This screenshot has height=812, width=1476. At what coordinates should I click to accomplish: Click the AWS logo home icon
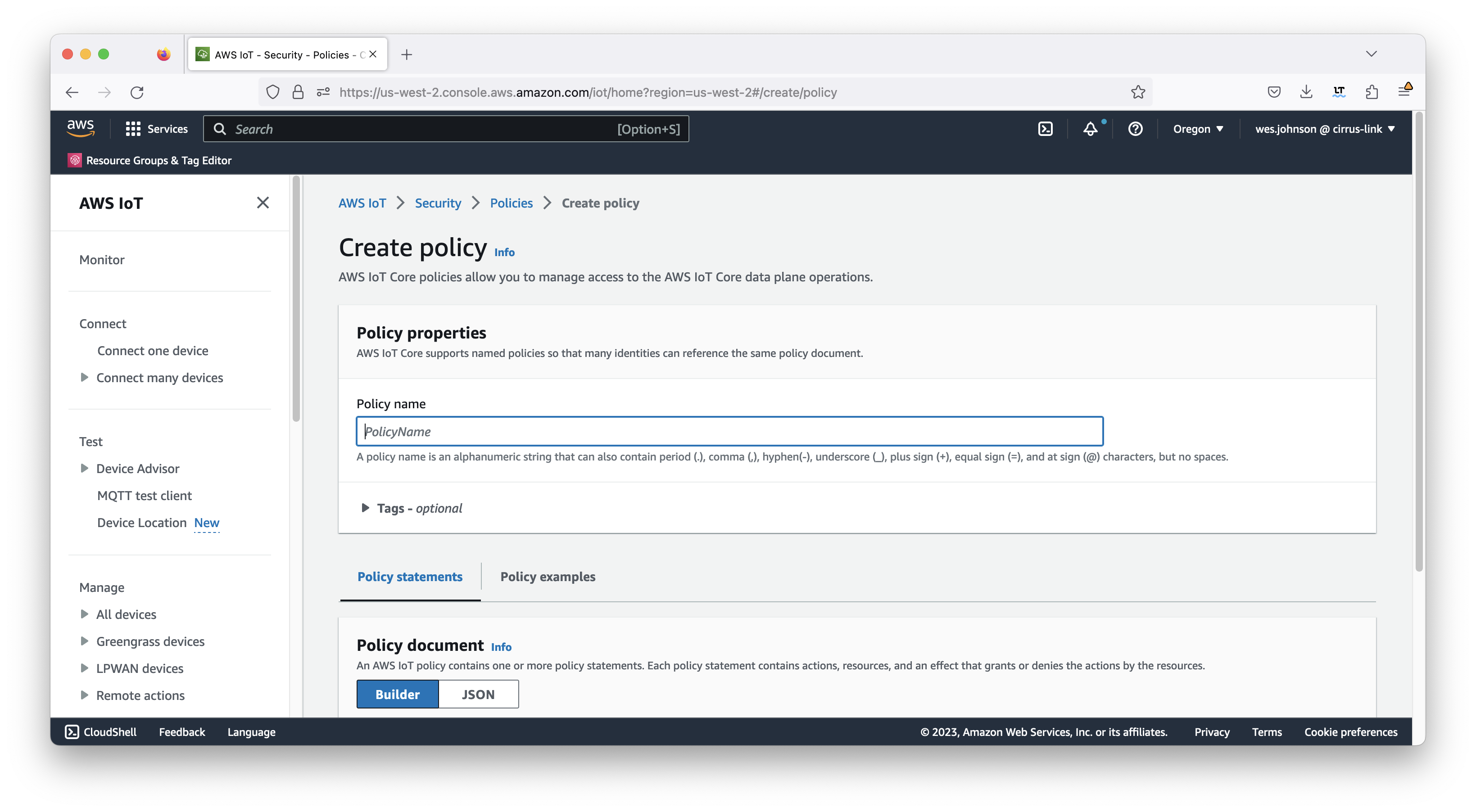[81, 128]
